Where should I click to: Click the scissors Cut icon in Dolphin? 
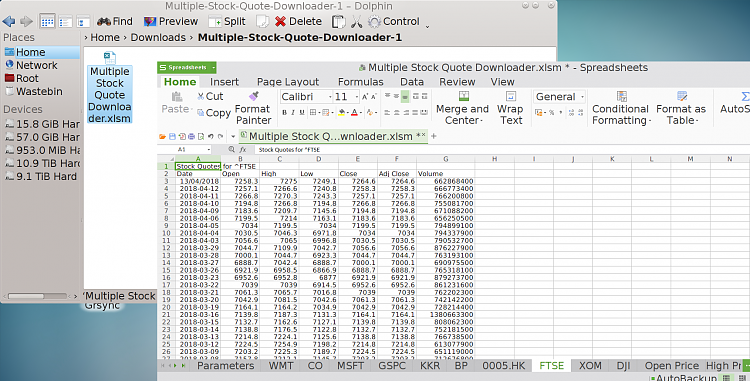(x=356, y=22)
